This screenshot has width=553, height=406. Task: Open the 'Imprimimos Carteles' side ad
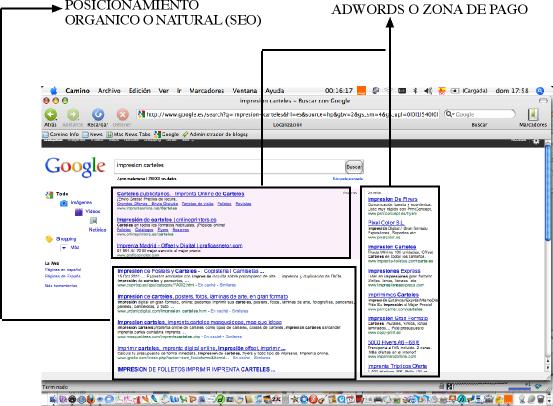[x=393, y=295]
